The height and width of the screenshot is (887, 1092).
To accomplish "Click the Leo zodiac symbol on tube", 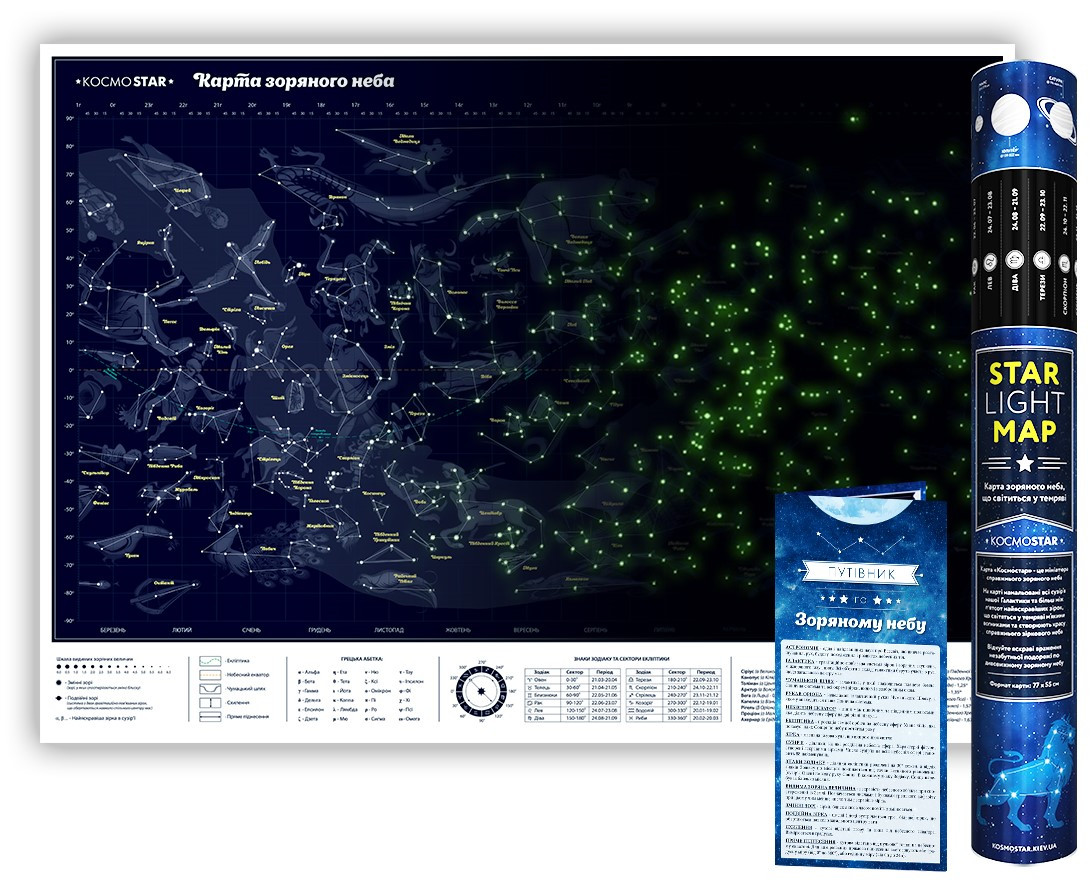I will point(989,262).
